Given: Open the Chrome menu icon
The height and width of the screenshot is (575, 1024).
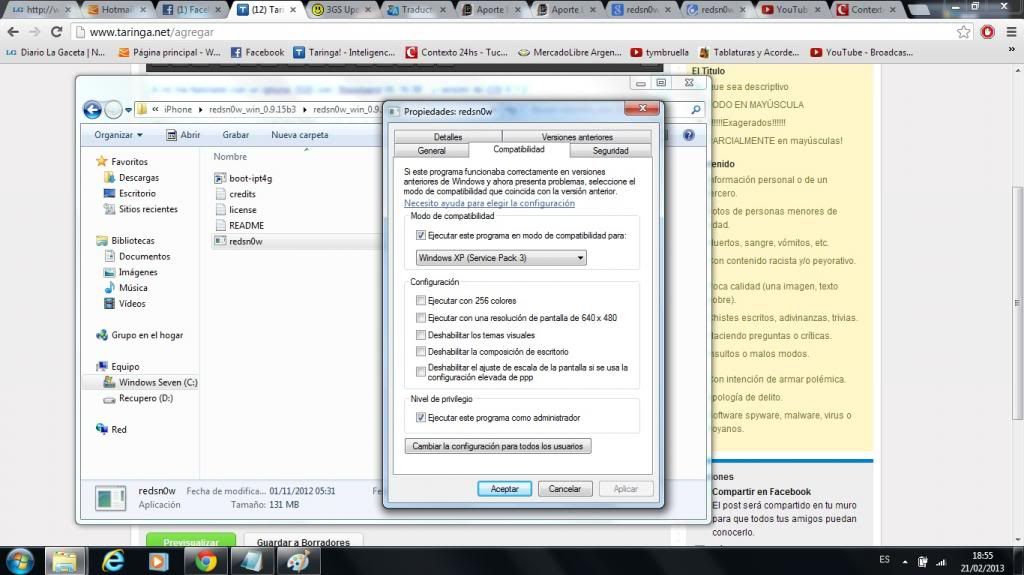Looking at the screenshot, I should click(1011, 31).
